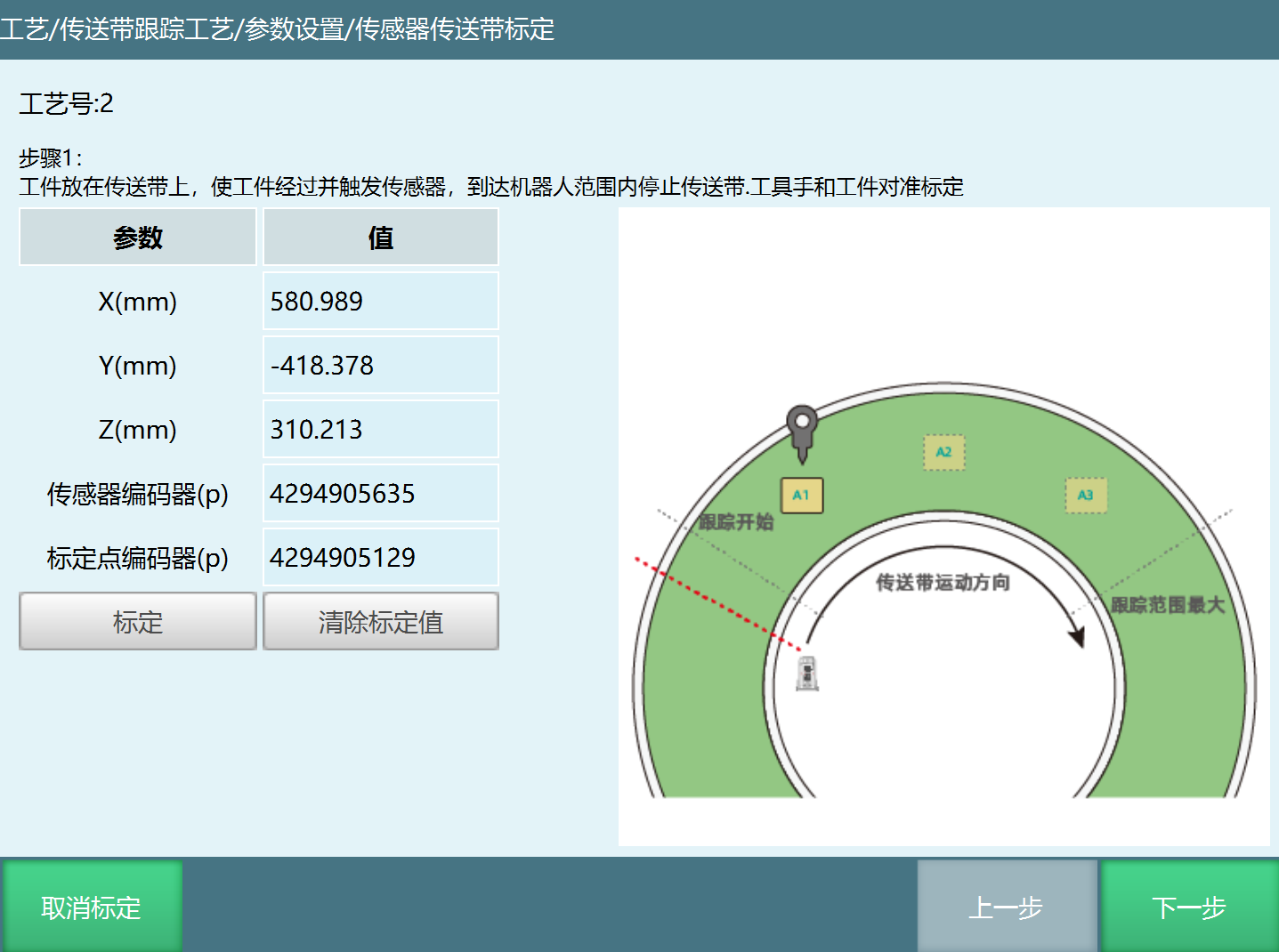Select zone marker A1 on the diagram
The image size is (1279, 952).
coord(800,495)
